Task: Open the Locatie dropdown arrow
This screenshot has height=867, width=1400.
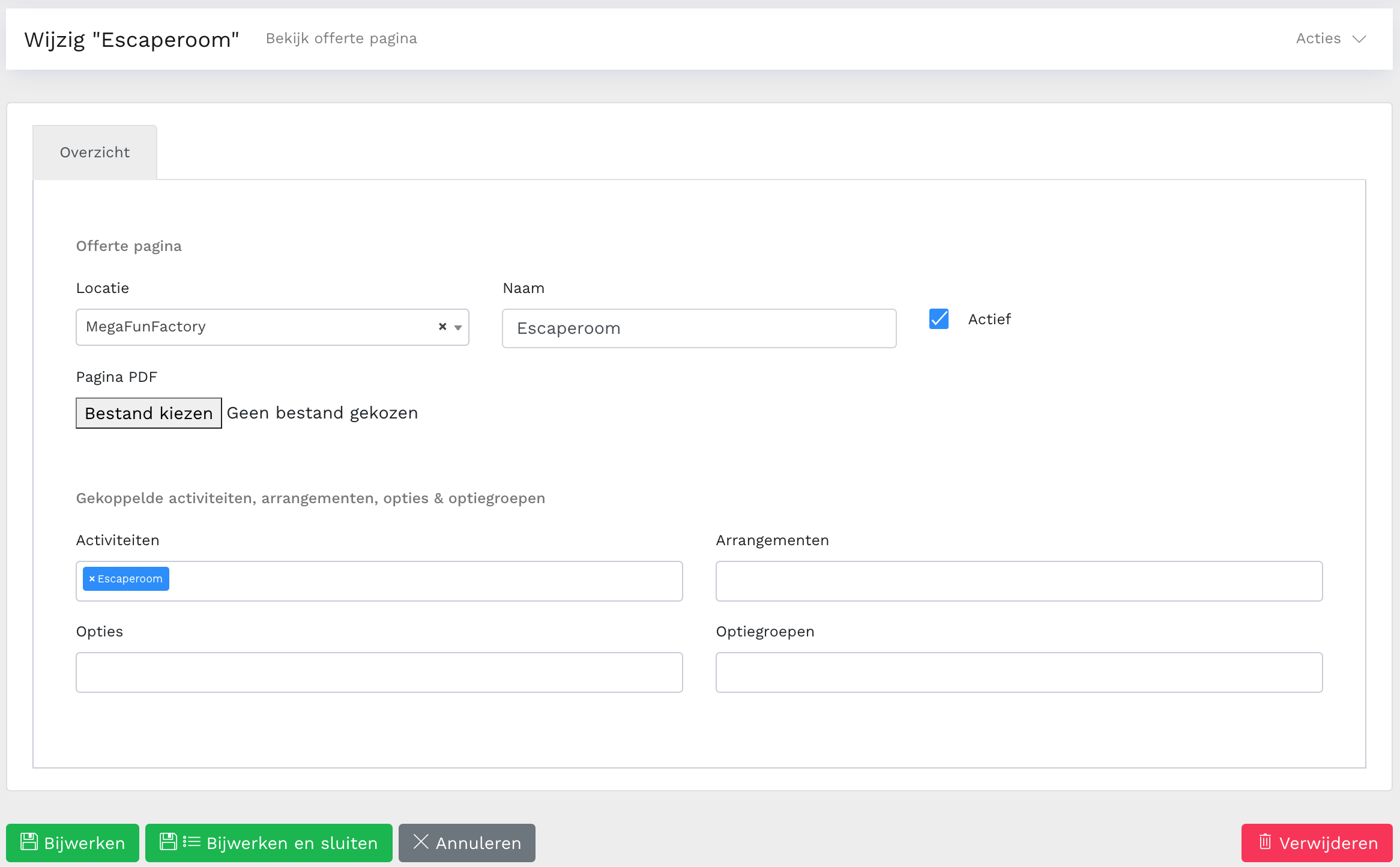Action: [x=458, y=327]
